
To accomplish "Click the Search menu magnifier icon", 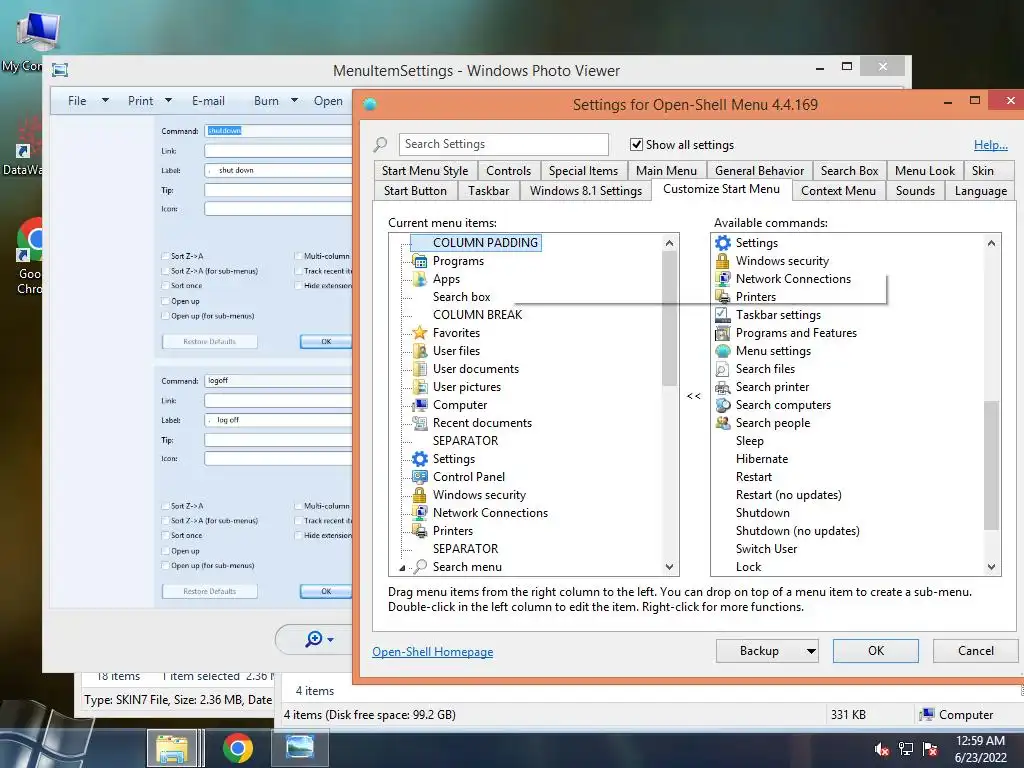I will point(420,567).
